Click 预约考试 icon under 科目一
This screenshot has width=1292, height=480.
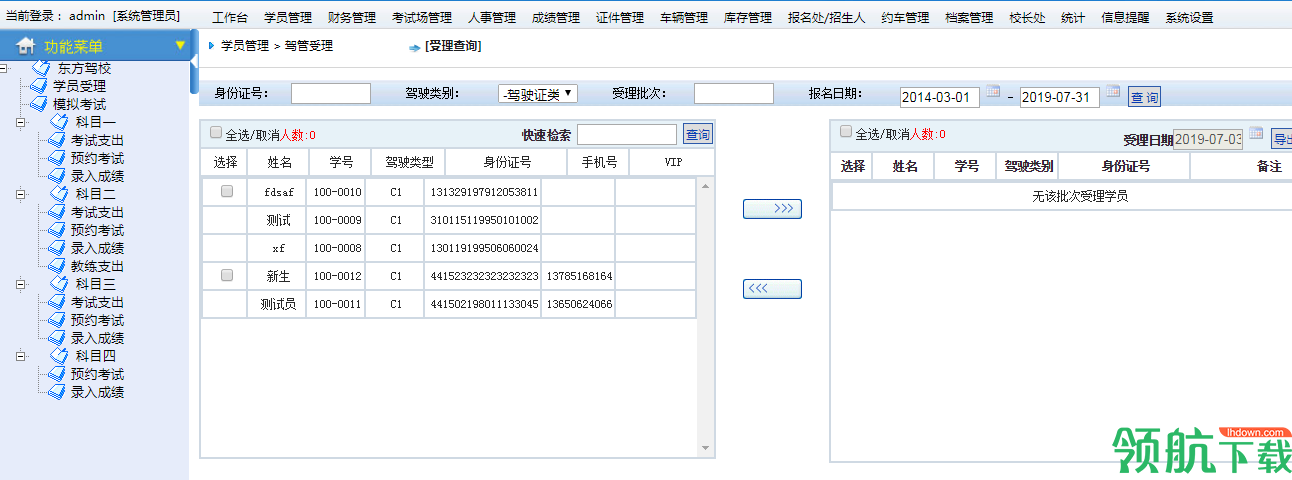(56, 158)
